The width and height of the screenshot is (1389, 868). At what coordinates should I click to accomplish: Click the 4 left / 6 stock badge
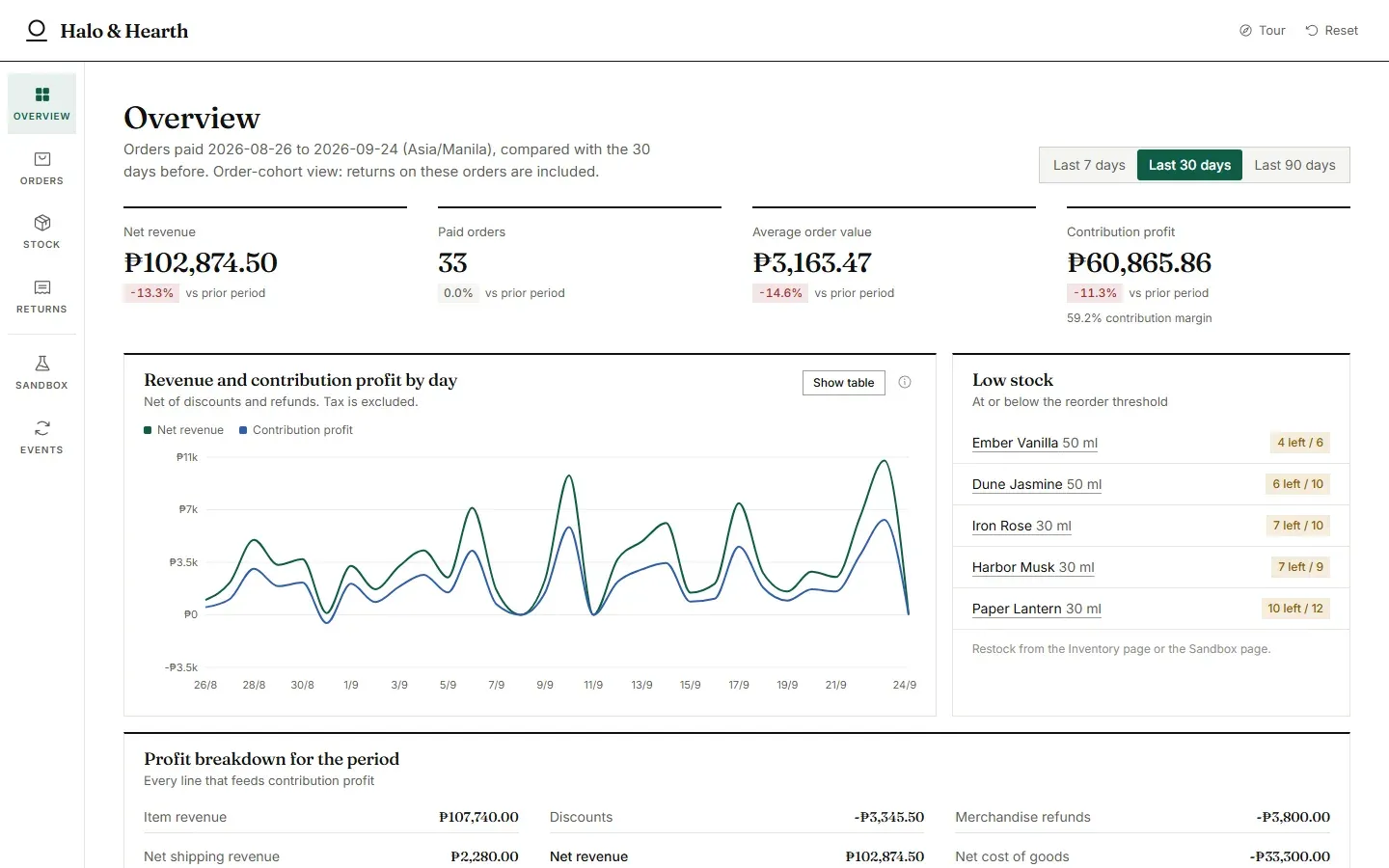1300,443
